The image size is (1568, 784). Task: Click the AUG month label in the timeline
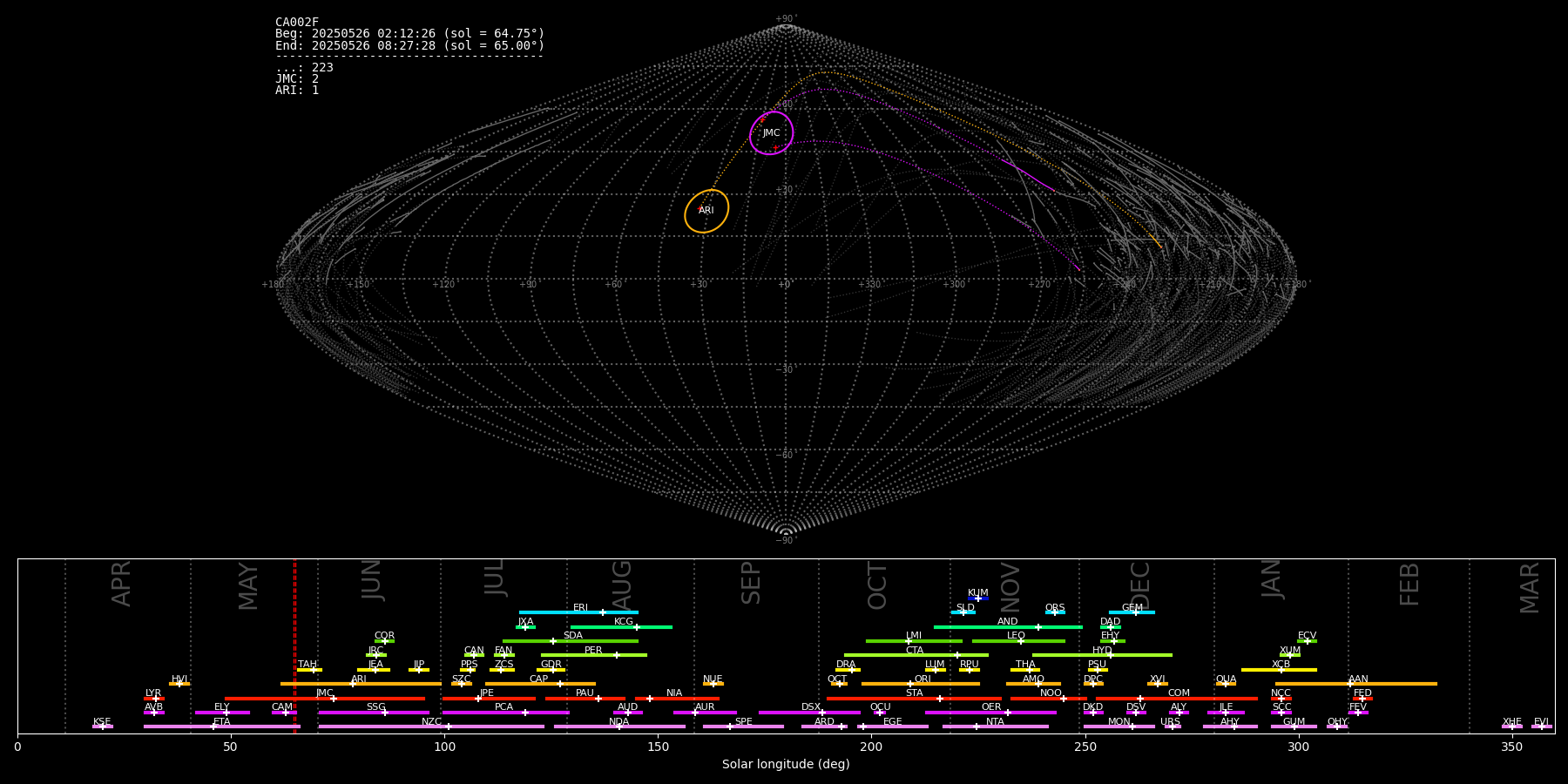point(622,585)
